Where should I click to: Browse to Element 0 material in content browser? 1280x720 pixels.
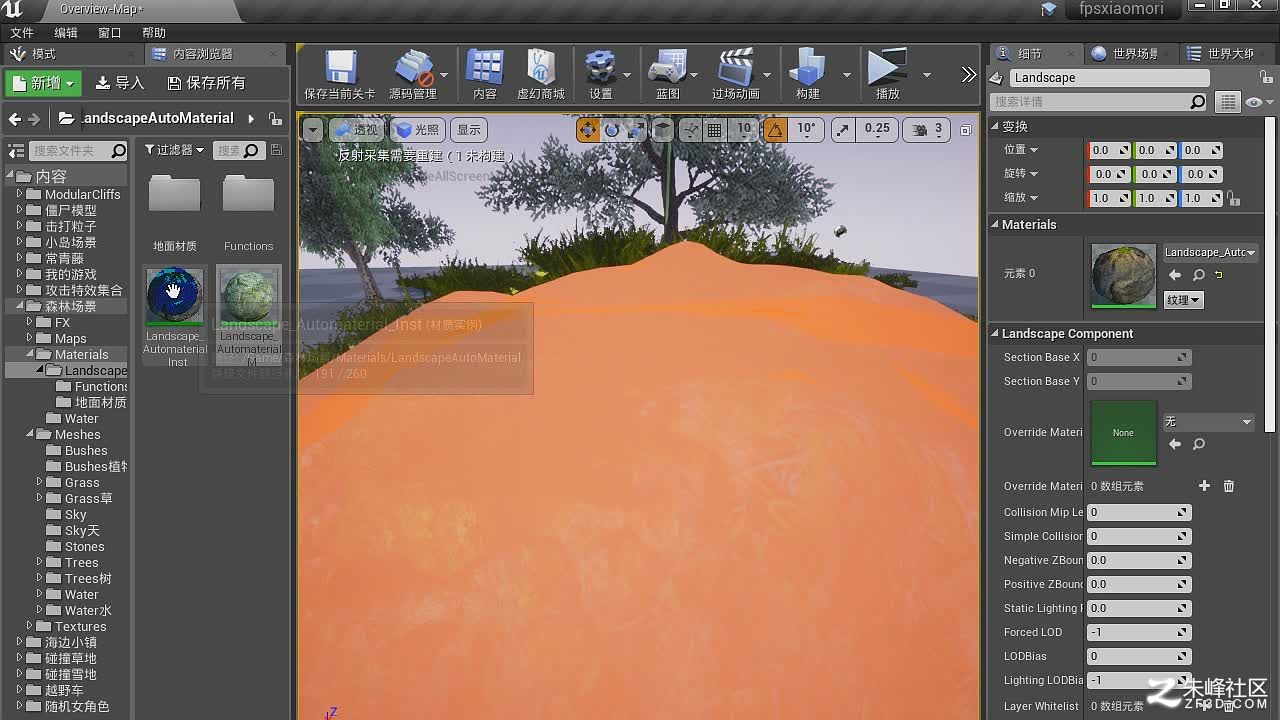(1198, 275)
